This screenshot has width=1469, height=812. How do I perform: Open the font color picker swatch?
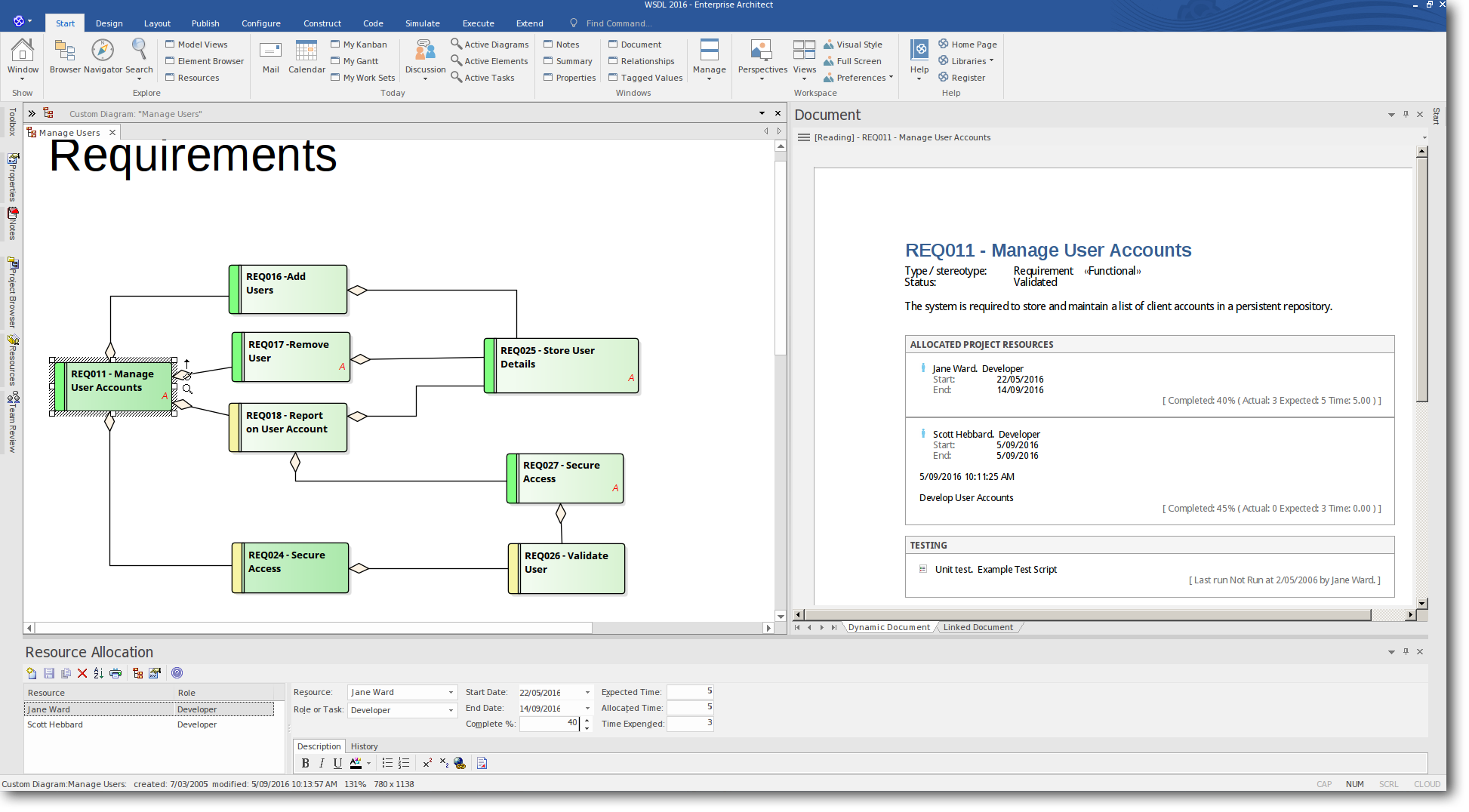(x=356, y=763)
